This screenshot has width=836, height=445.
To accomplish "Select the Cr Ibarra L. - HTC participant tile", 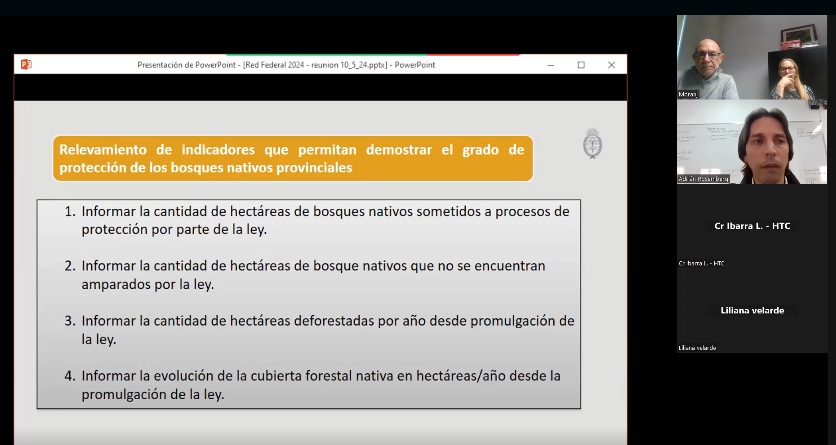I will (x=752, y=226).
